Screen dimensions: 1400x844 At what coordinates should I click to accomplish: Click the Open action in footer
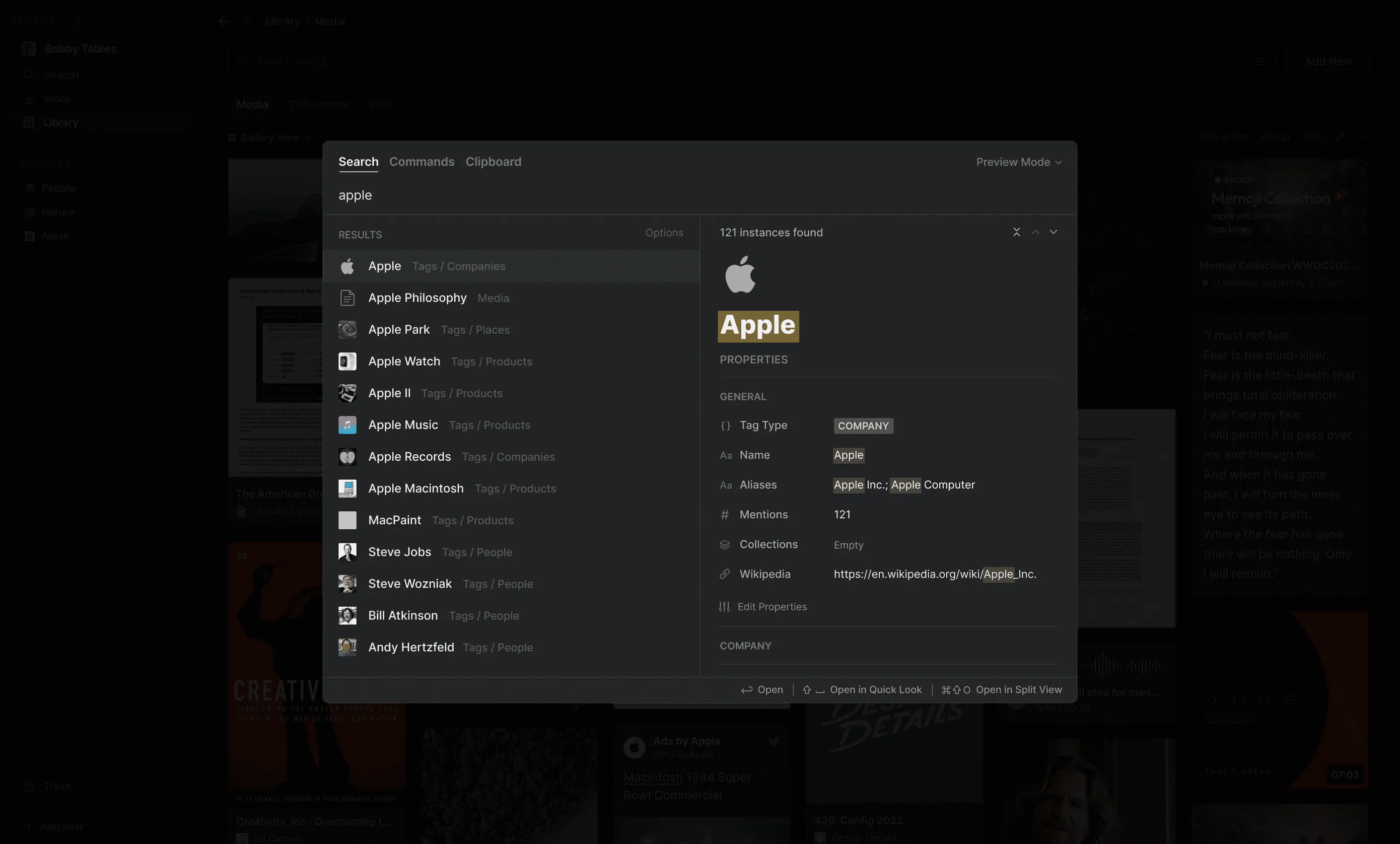point(762,690)
